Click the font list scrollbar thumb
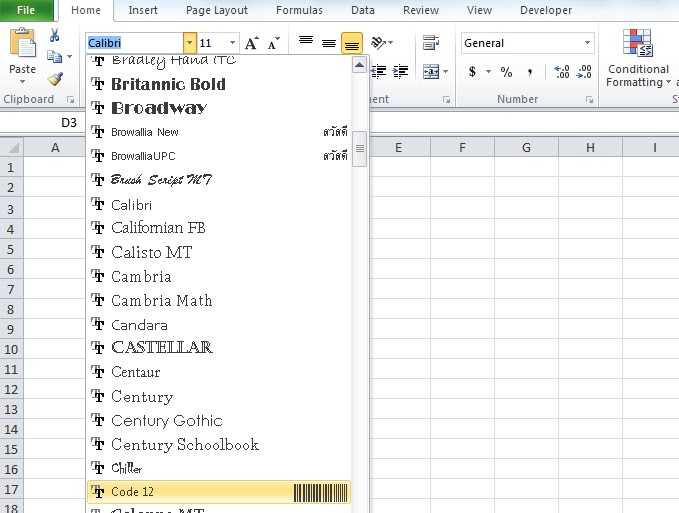The height and width of the screenshot is (513, 679). pos(359,148)
